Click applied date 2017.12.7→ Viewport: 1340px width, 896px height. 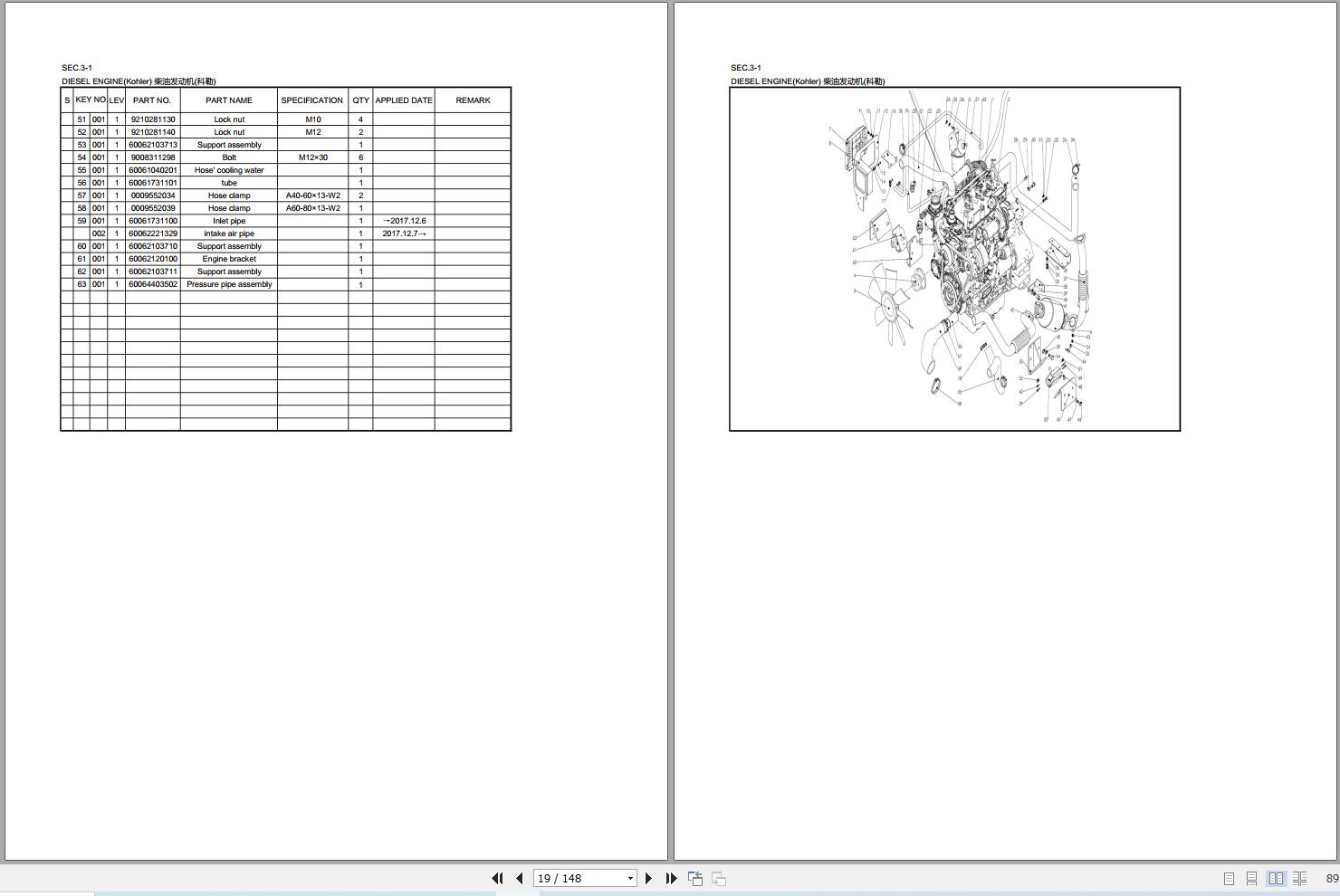click(404, 234)
